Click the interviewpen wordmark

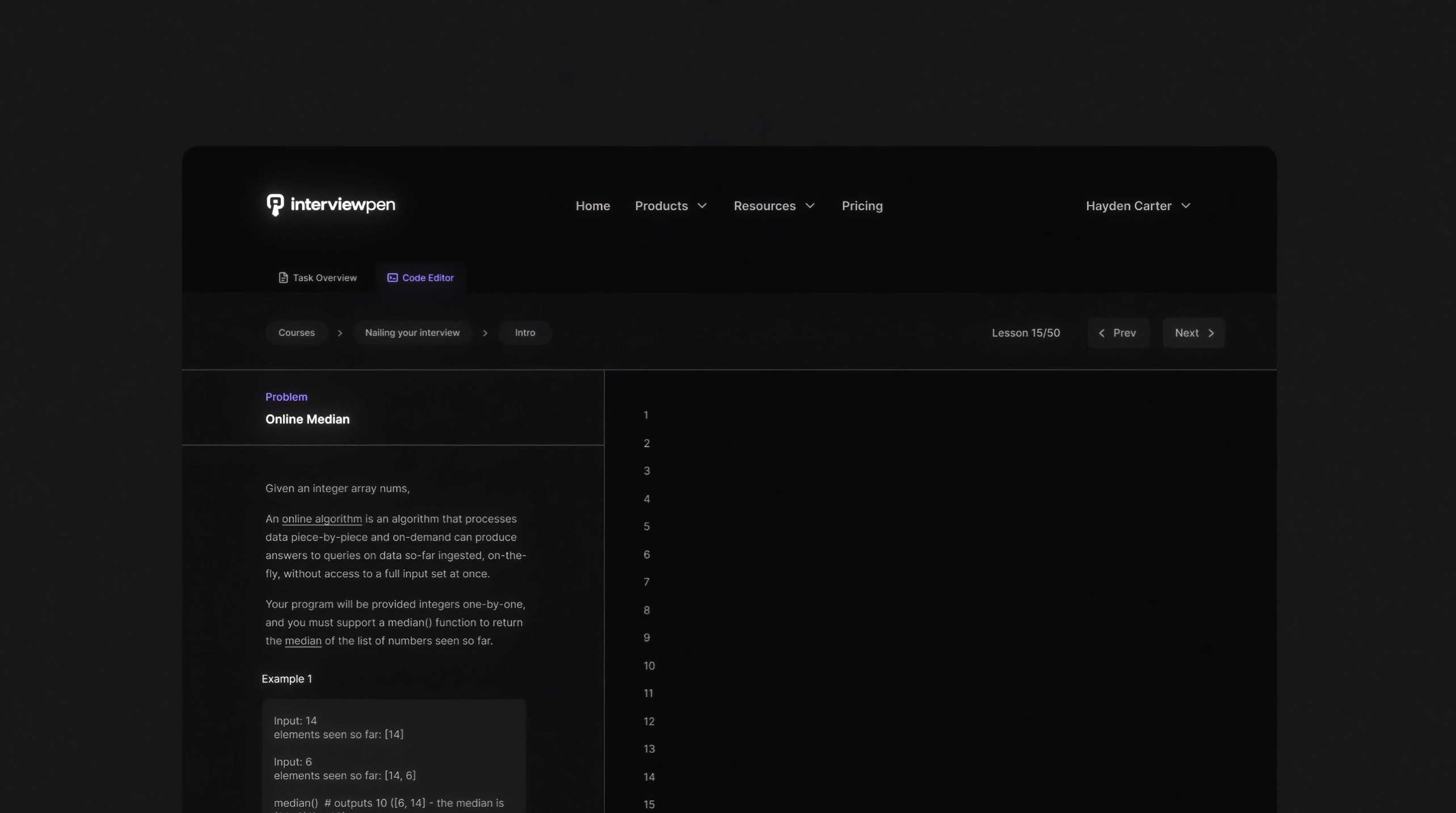click(343, 204)
